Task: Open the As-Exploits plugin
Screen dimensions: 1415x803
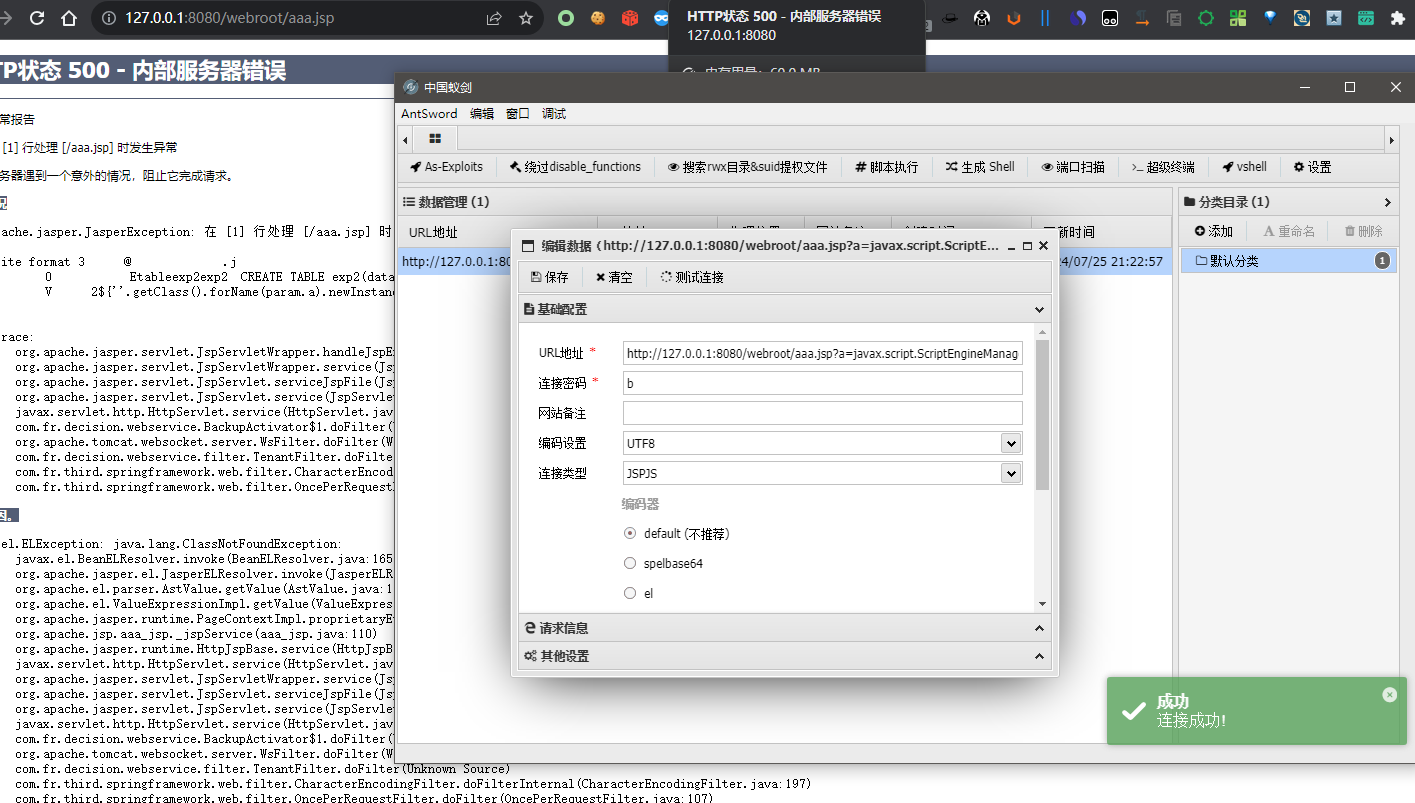Action: [447, 167]
